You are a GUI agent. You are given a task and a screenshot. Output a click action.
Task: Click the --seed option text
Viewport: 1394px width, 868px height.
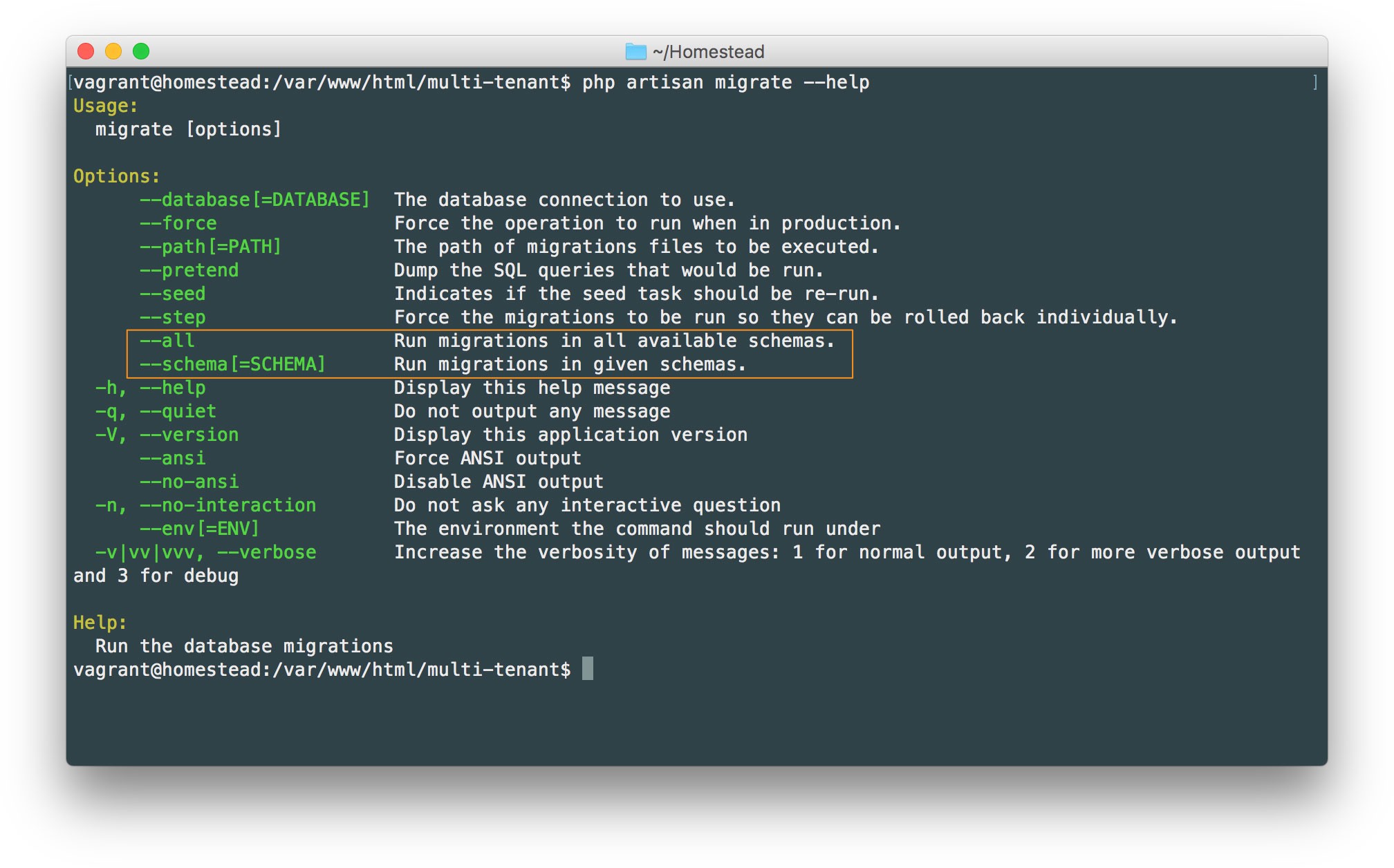173,294
